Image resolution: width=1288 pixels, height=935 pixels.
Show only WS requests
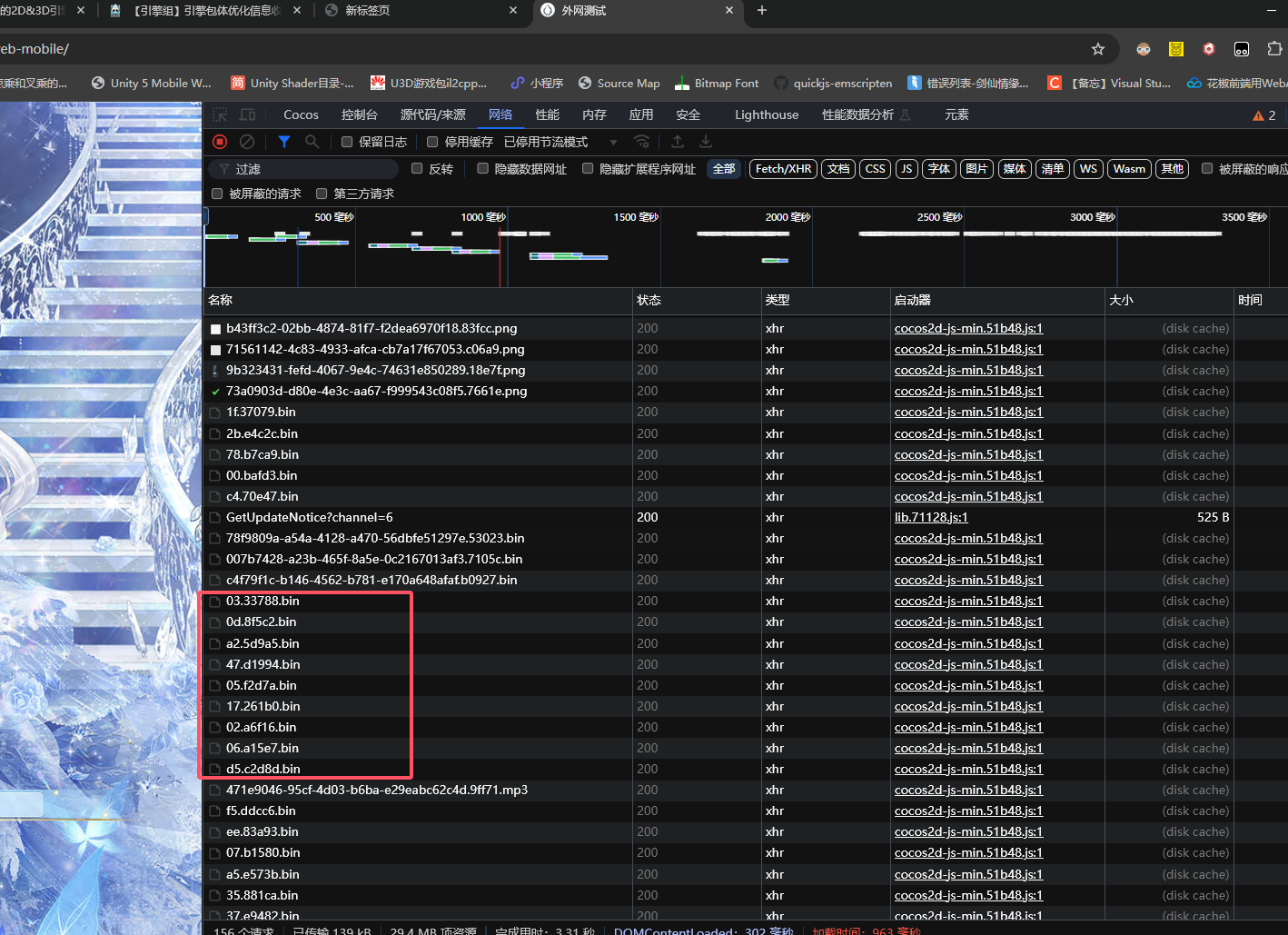(x=1088, y=169)
